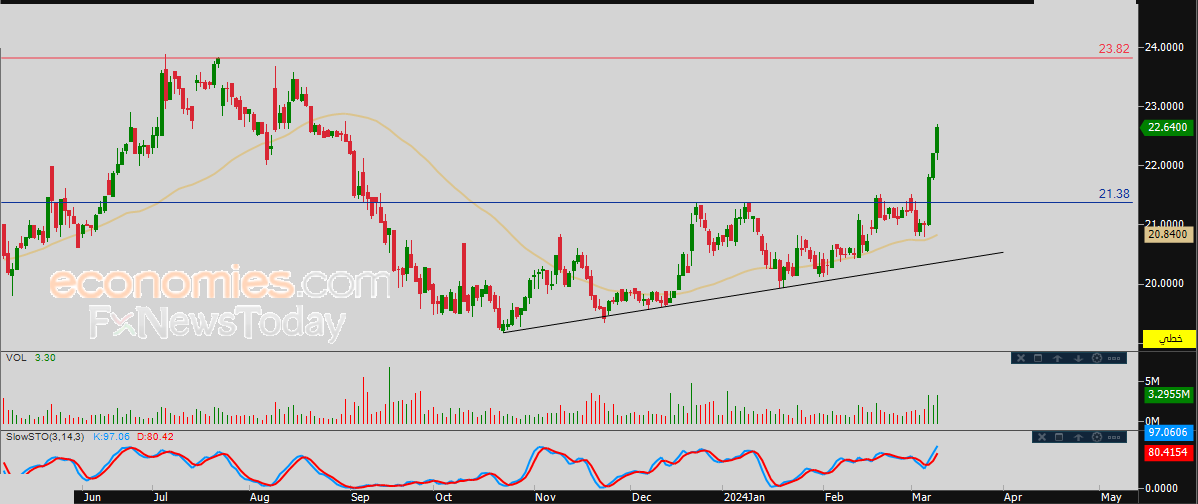Screen dimensions: 1198x504
Task: Select the black ascending trendline
Action: 753,292
